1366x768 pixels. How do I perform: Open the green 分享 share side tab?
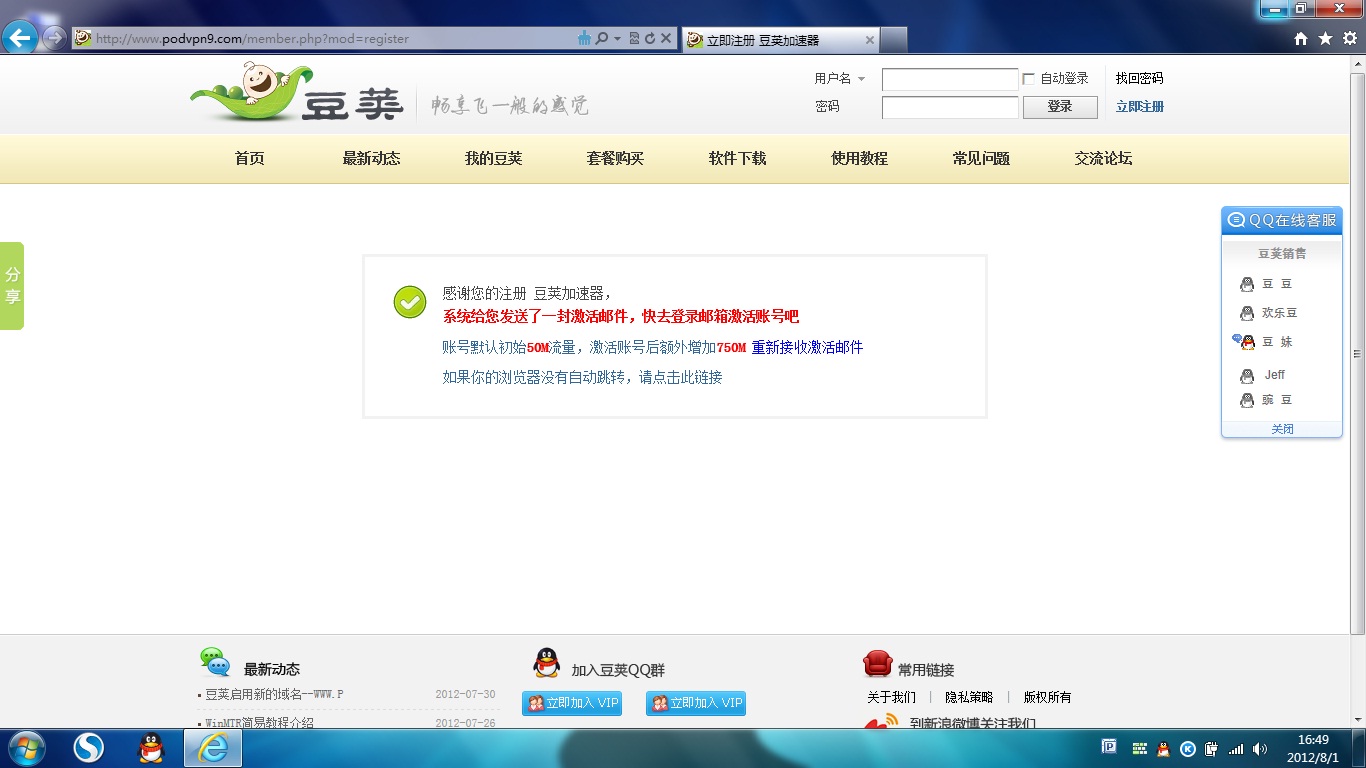tap(12, 286)
